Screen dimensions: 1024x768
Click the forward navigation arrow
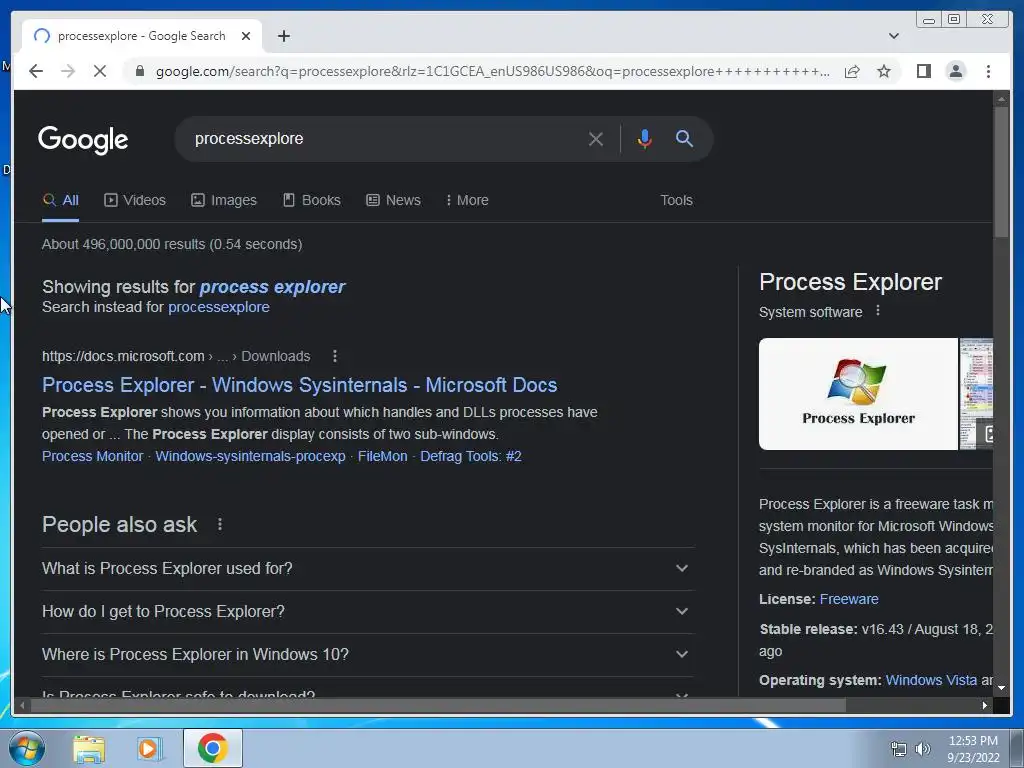[68, 71]
